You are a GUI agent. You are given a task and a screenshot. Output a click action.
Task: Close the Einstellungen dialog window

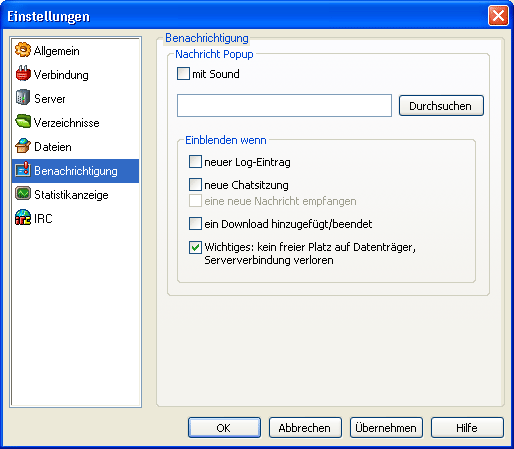(498, 16)
